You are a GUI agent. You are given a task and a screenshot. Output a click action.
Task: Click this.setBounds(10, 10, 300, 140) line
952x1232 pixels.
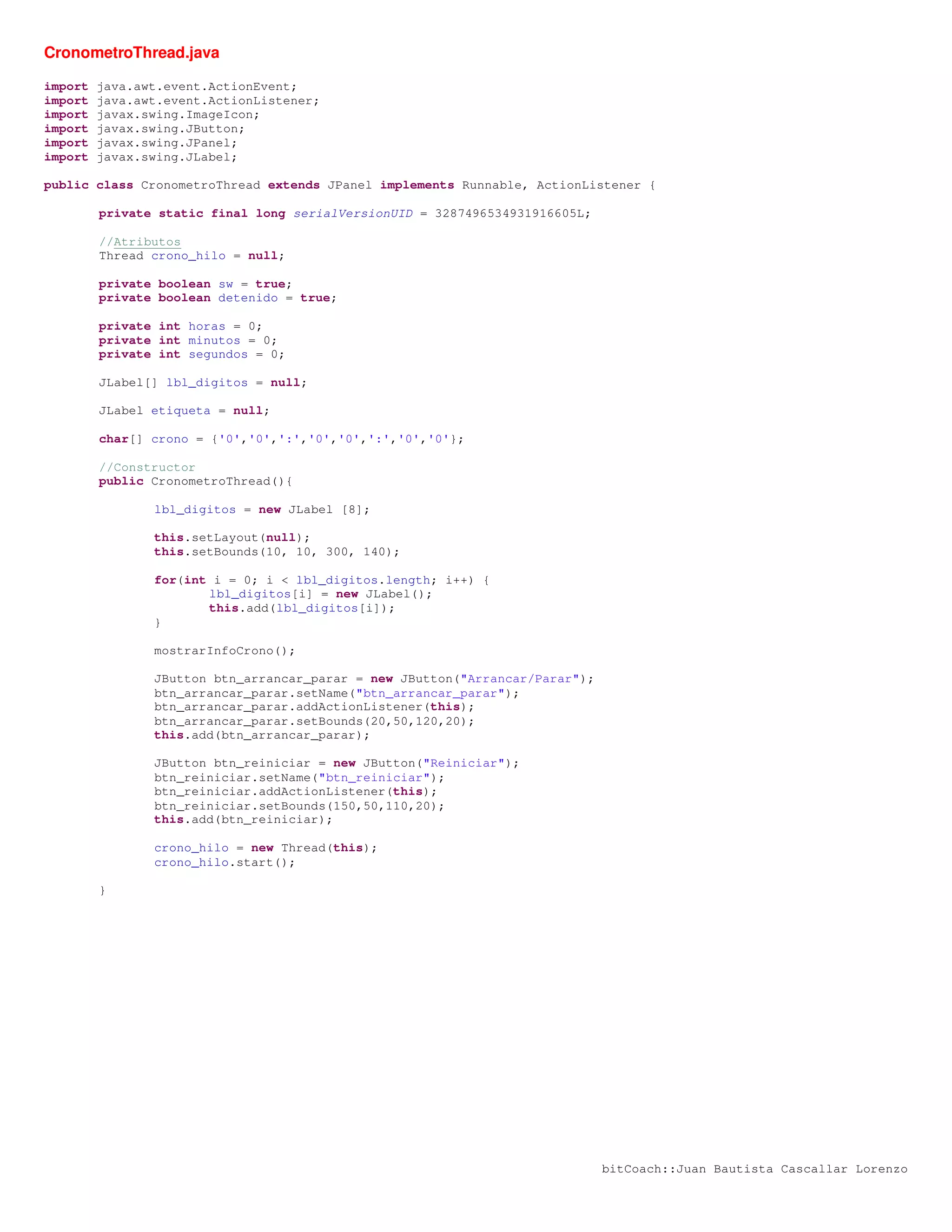(277, 552)
